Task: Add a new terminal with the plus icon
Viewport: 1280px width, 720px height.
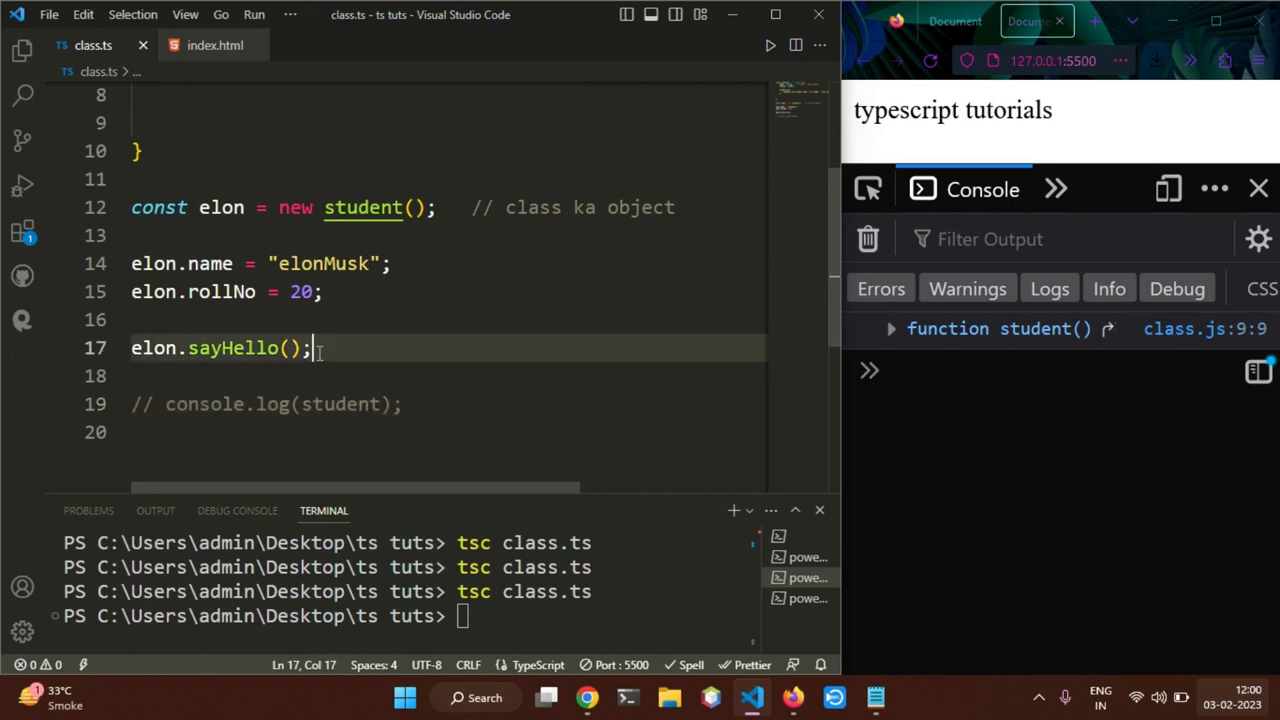Action: (x=733, y=510)
